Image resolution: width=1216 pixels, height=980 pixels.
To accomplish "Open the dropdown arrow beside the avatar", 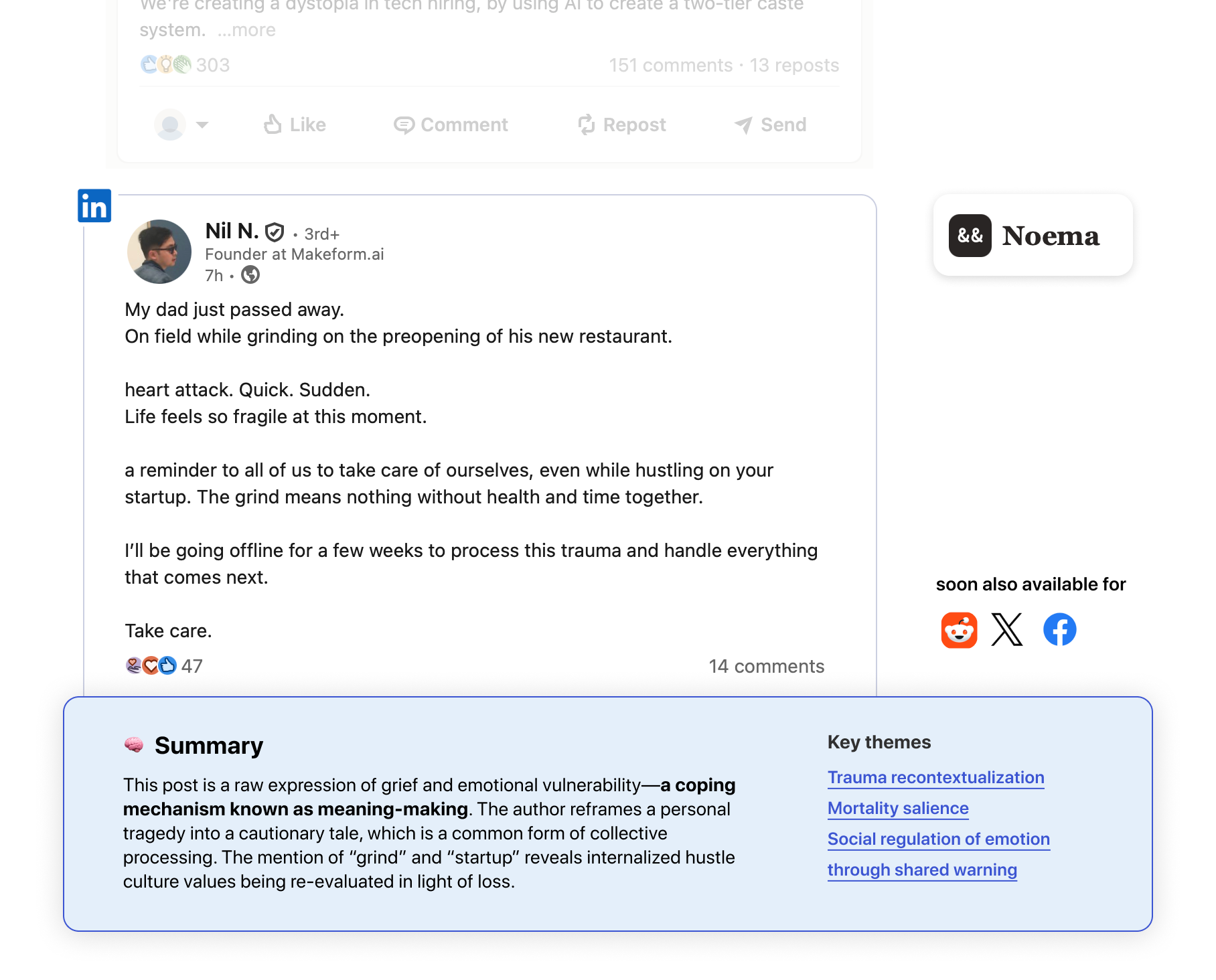I will (x=202, y=125).
